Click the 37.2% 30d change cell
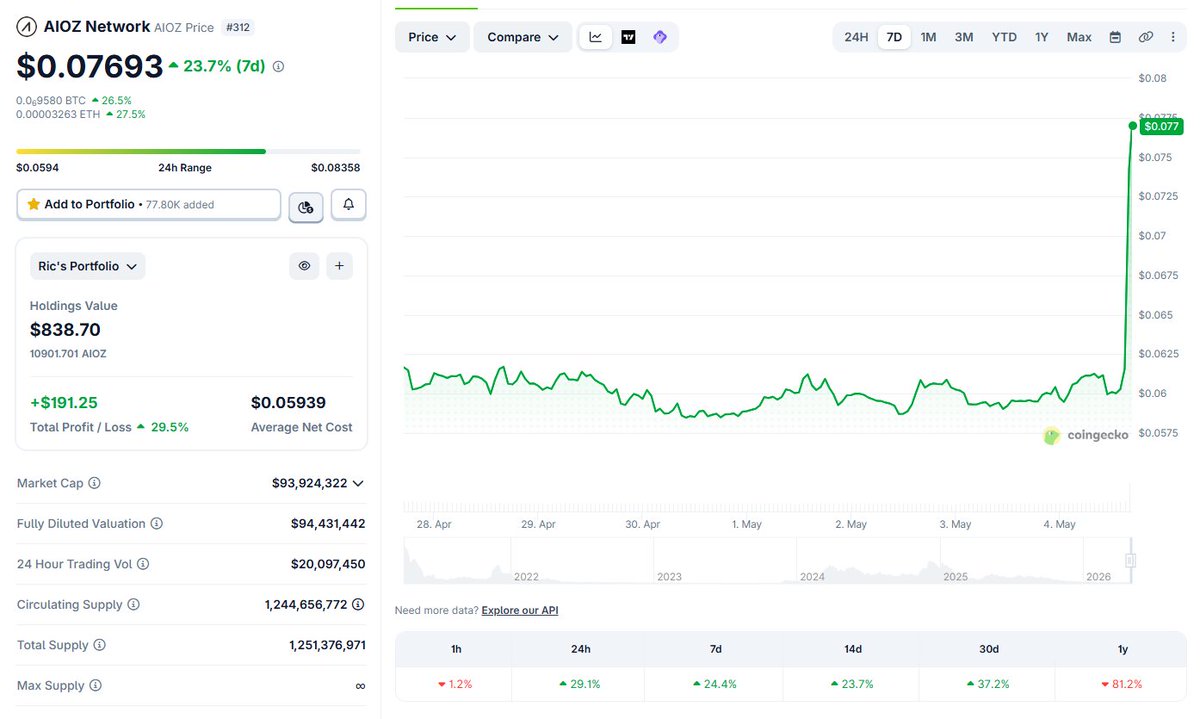 988,684
